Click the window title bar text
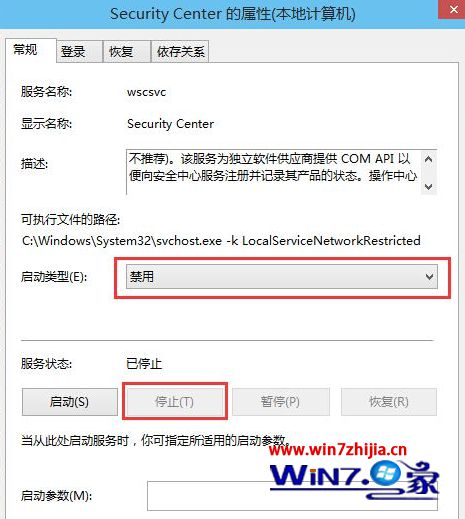465x519 pixels. (233, 14)
